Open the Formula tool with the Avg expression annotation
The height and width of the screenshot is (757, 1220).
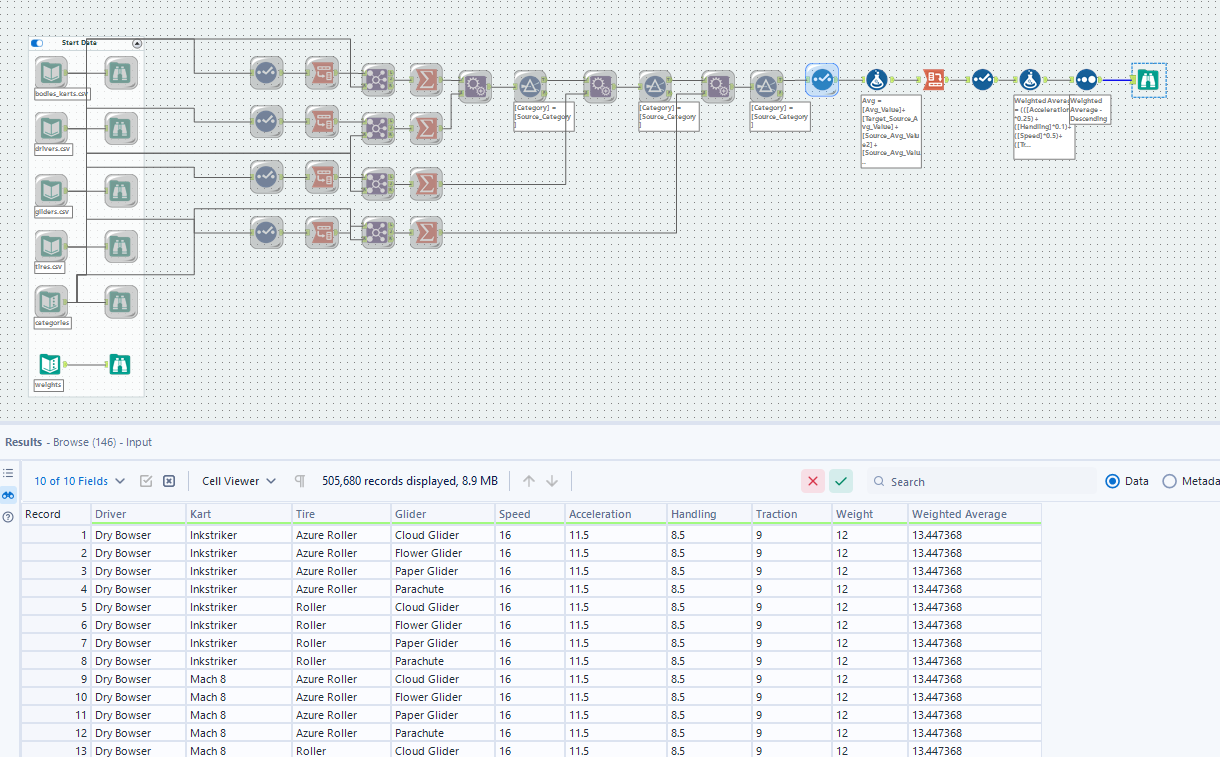point(876,80)
